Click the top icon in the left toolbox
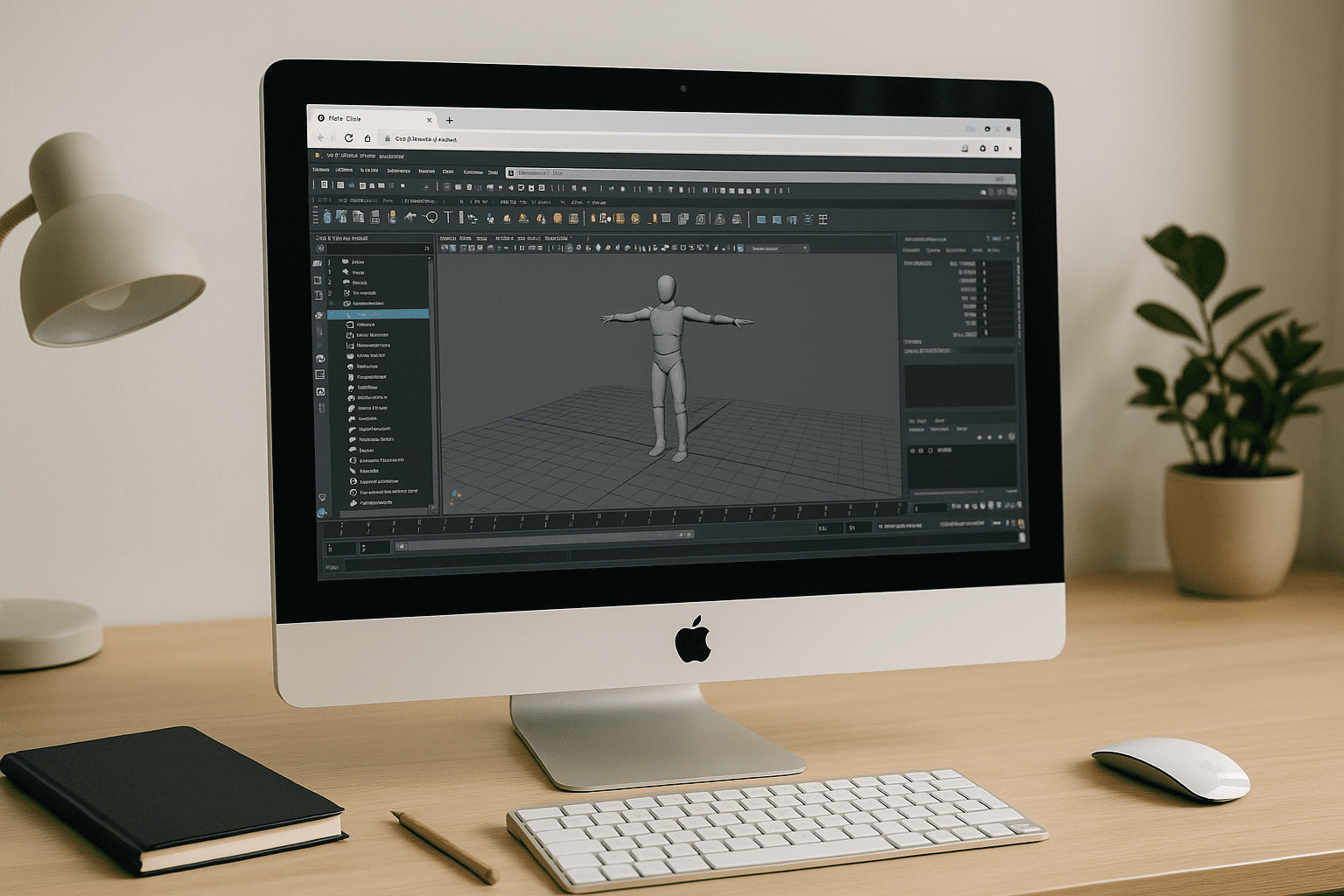 (318, 263)
